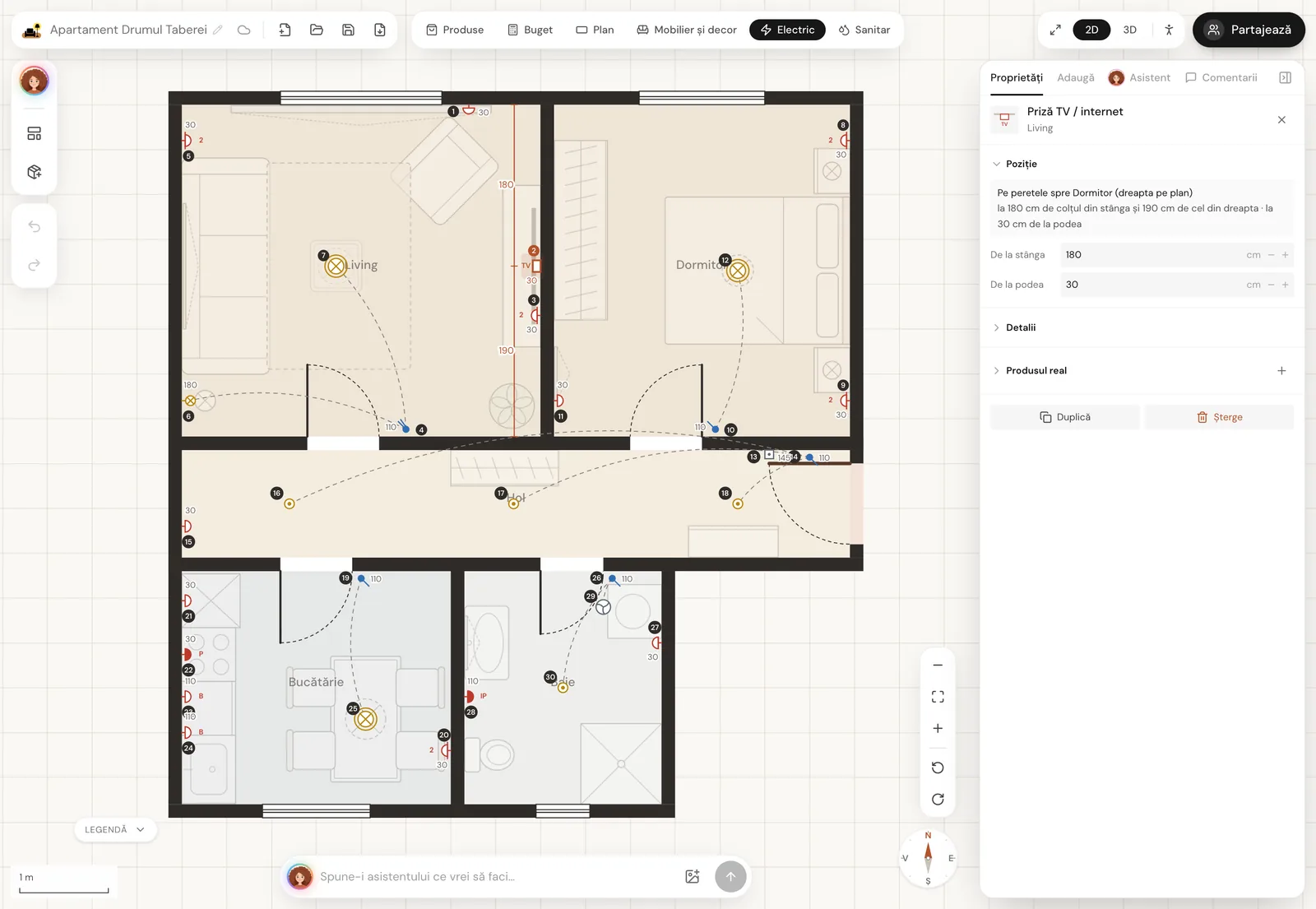Click the cloud sync status icon
1316x909 pixels.
click(243, 30)
